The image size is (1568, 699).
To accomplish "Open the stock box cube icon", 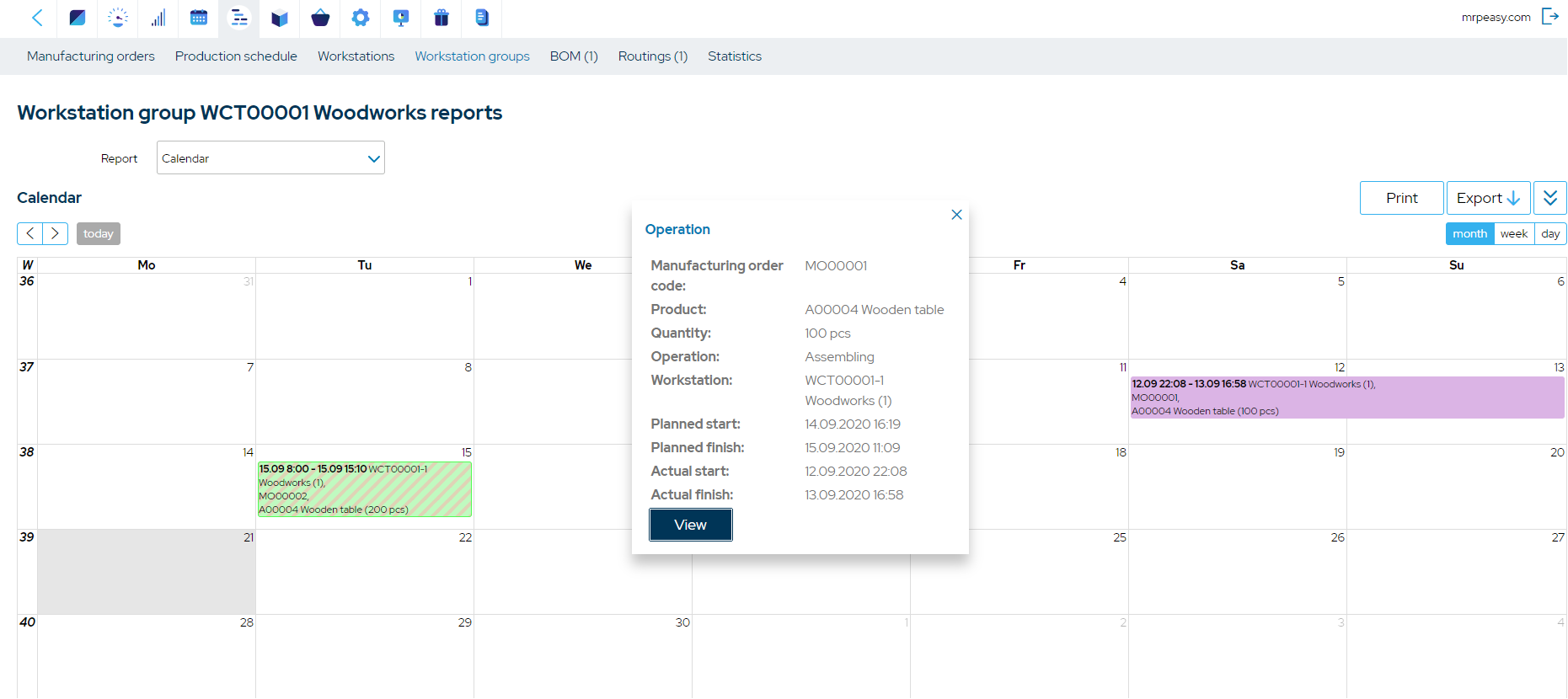I will click(280, 18).
